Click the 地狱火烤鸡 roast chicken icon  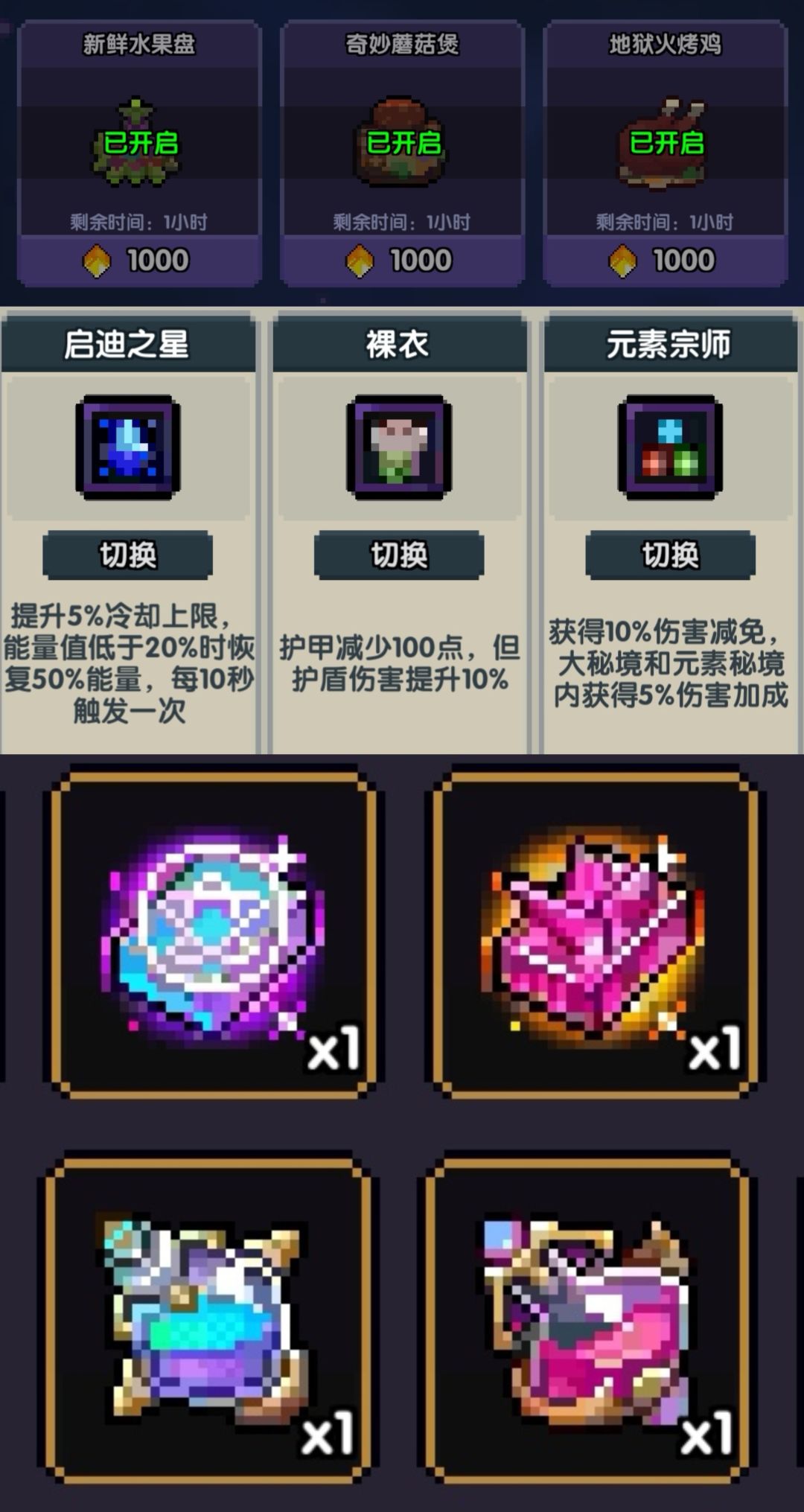663,143
